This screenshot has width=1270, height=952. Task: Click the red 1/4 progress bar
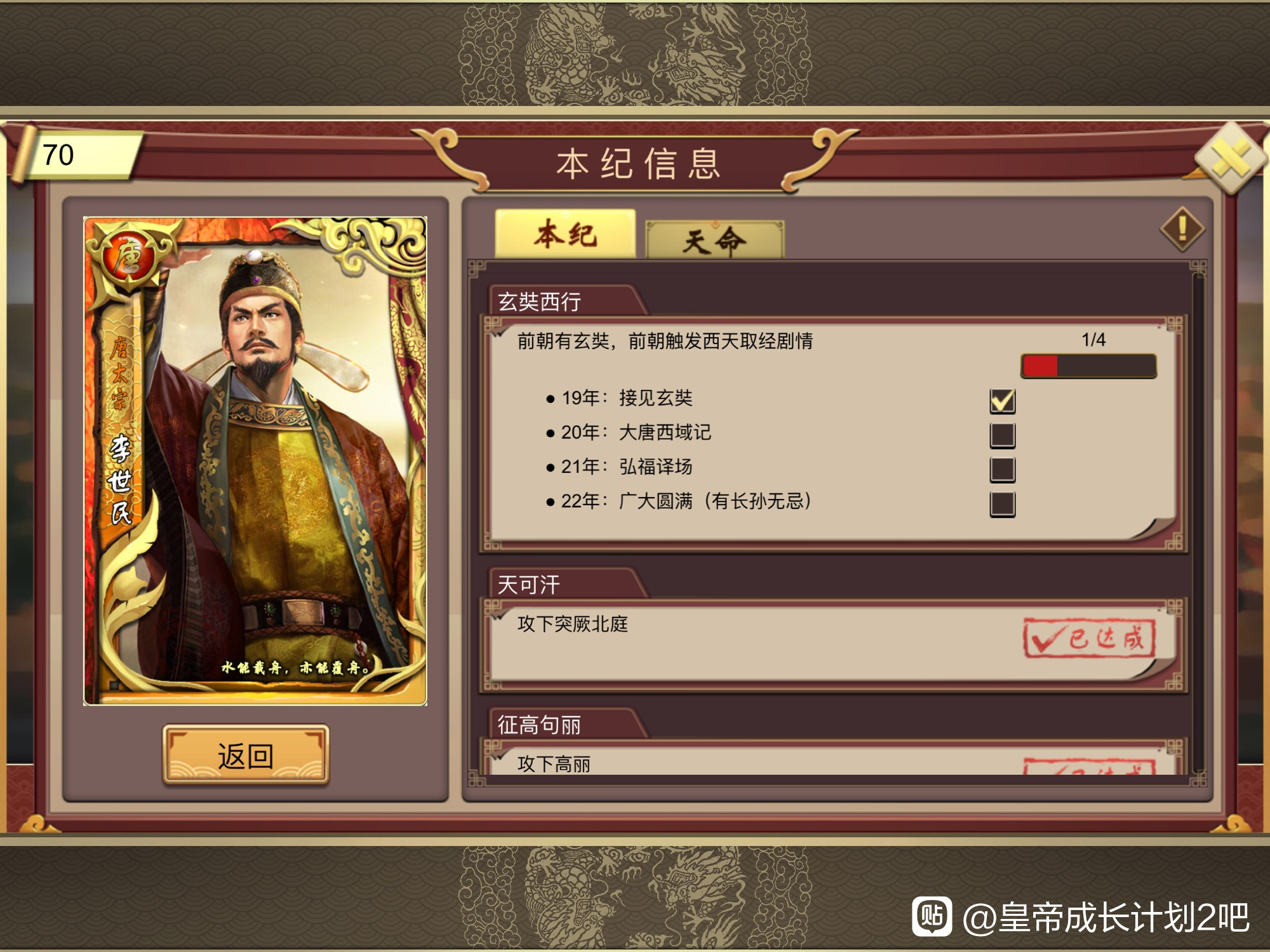pyautogui.click(x=1088, y=367)
